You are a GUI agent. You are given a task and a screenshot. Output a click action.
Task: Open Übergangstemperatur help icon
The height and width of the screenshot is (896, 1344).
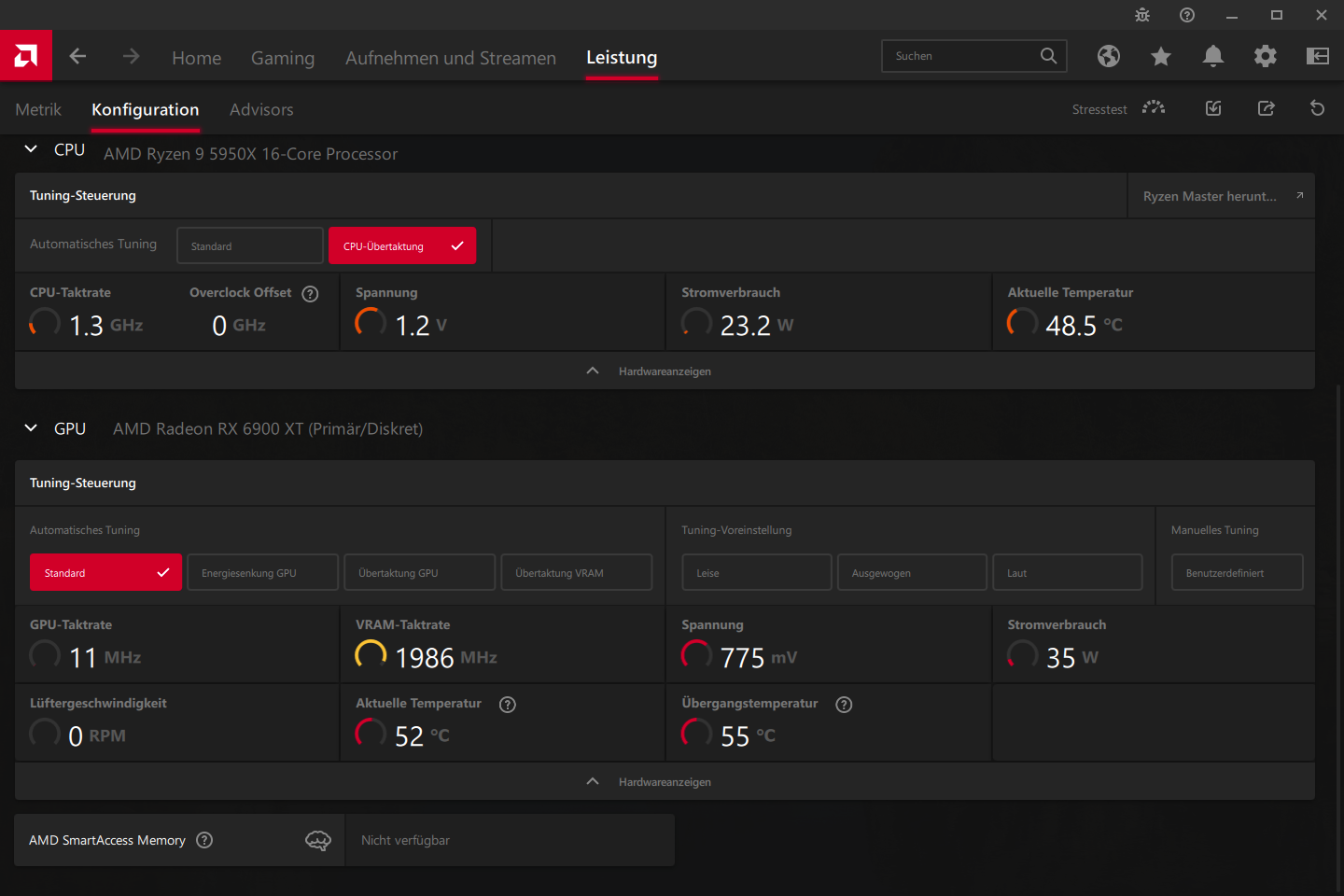tap(845, 705)
